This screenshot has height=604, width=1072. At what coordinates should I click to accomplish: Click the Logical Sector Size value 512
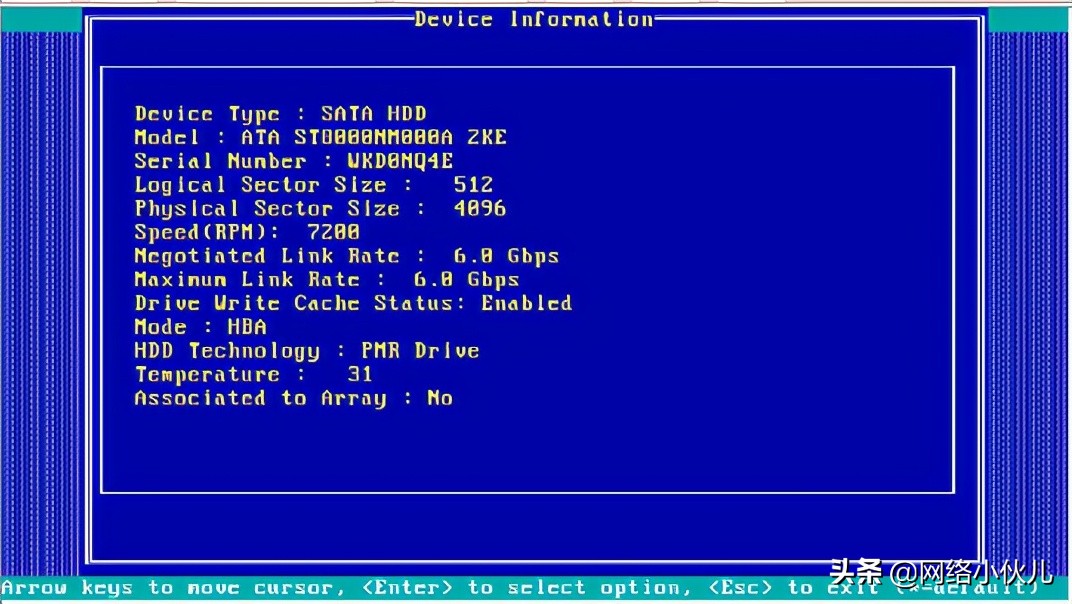click(x=473, y=185)
